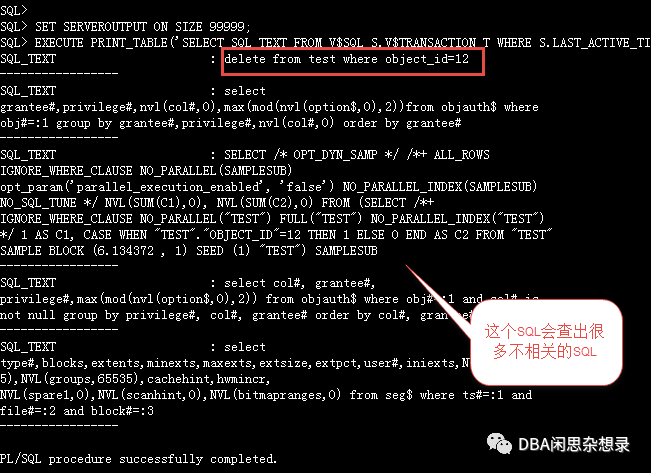The width and height of the screenshot is (651, 473).
Task: Click the 'from objauth$ where' text in second query
Action: coord(472,107)
